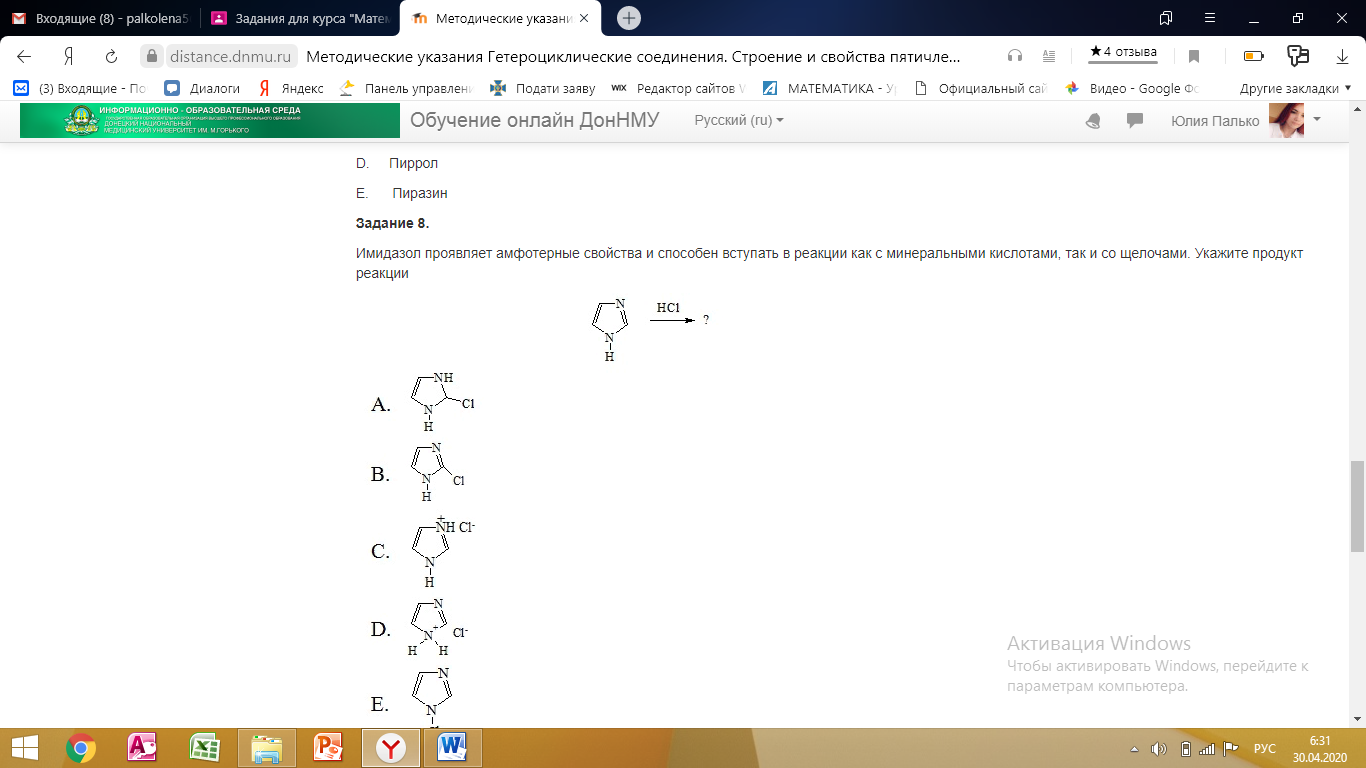
Task: Open Microsoft Access from taskbar
Action: tap(143, 748)
